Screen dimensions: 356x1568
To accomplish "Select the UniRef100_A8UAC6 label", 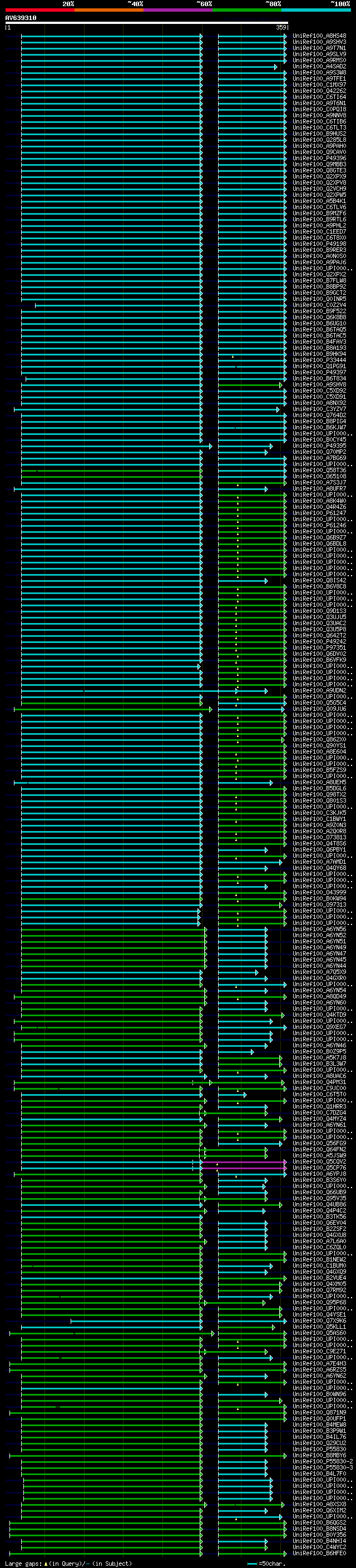I will (x=319, y=1076).
